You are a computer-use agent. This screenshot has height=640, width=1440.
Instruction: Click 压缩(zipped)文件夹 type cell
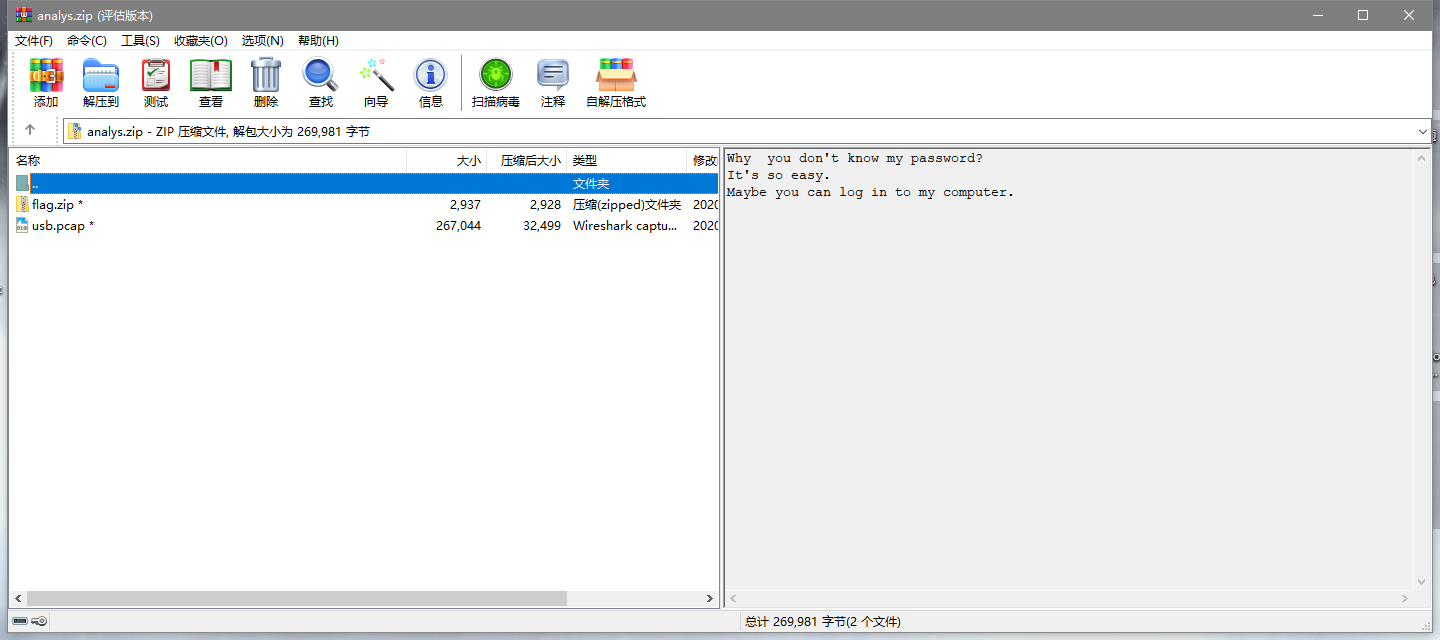627,204
